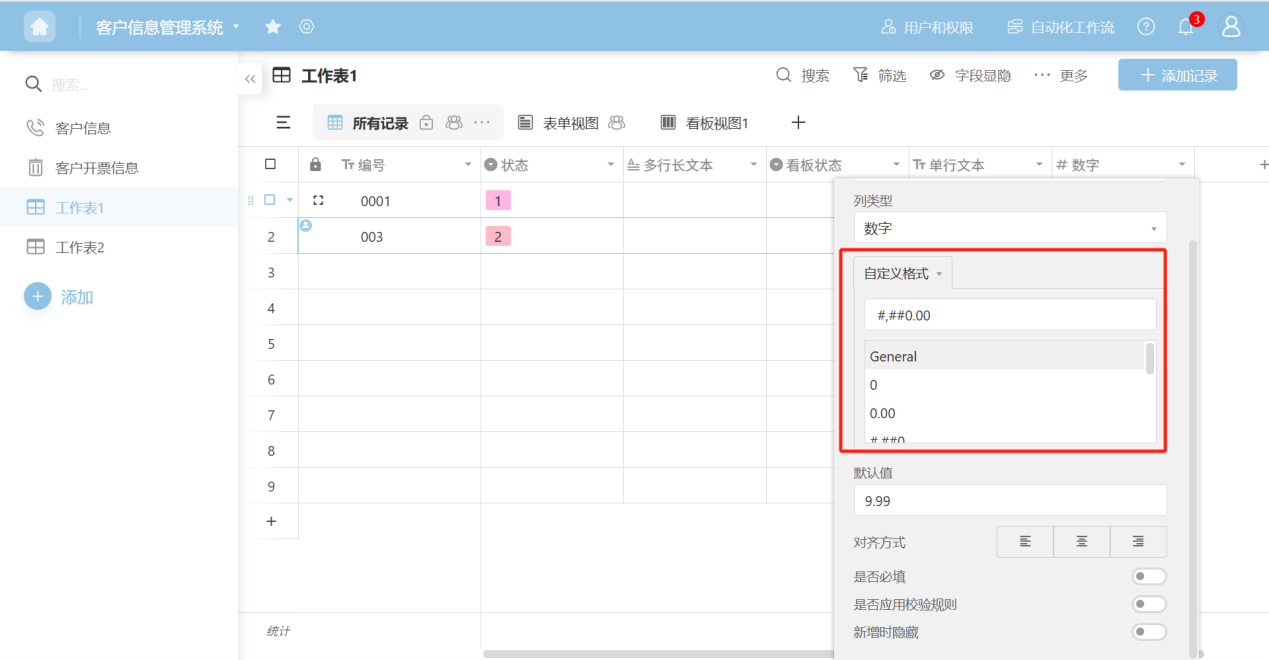Collapse the left sidebar with double-chevron
This screenshot has width=1269, height=660.
[250, 79]
